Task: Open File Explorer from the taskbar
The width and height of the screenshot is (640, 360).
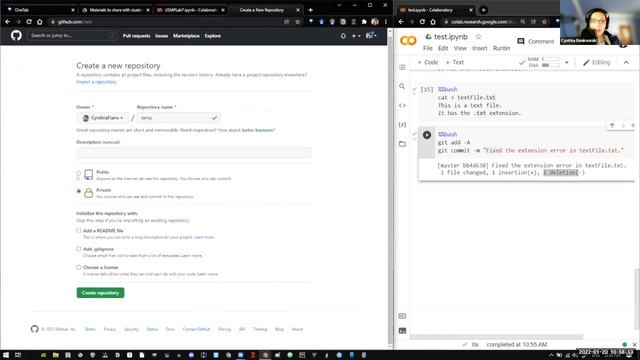Action: coord(56,355)
